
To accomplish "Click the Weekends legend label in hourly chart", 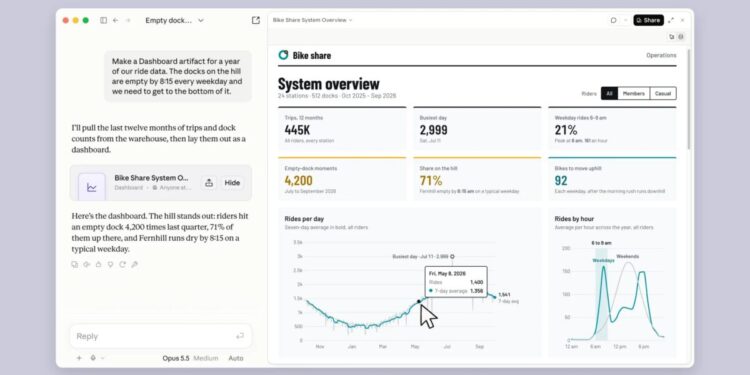I will [x=627, y=256].
